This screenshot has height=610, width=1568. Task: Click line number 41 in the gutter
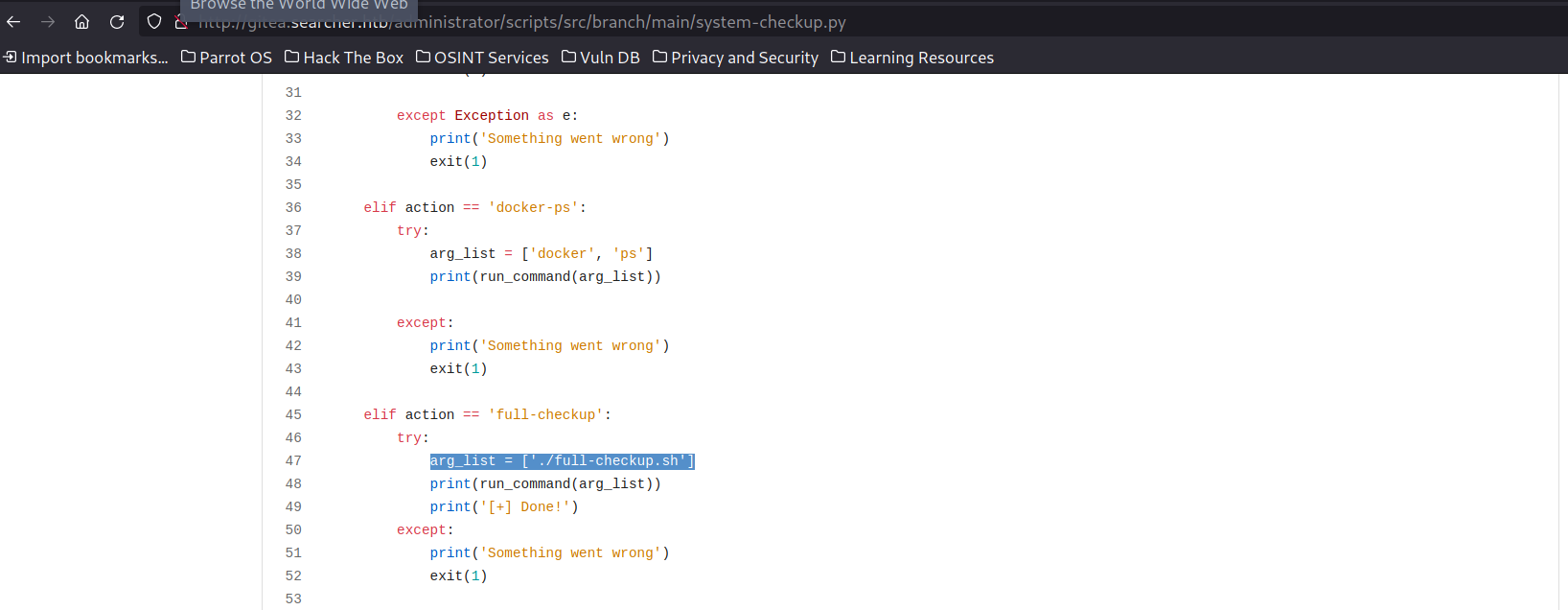pyautogui.click(x=293, y=322)
